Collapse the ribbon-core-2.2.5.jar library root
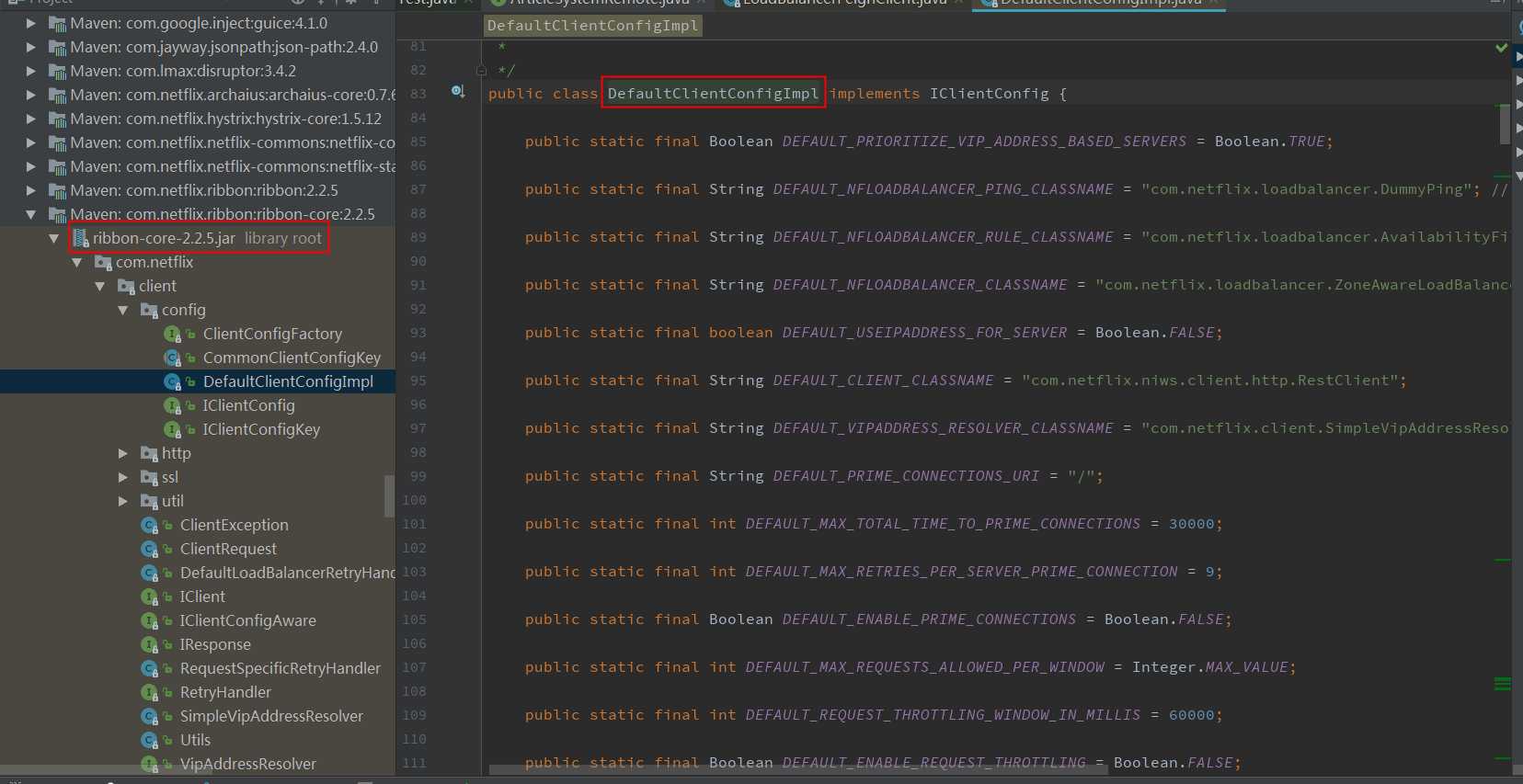 point(54,238)
